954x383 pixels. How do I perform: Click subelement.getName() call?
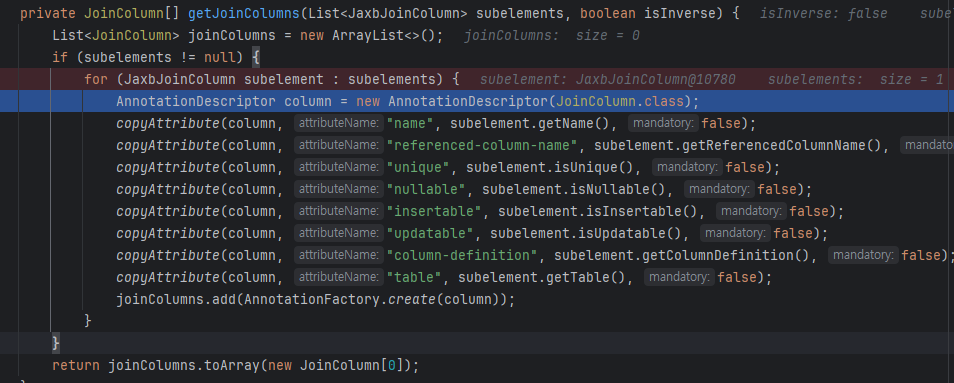[530, 123]
